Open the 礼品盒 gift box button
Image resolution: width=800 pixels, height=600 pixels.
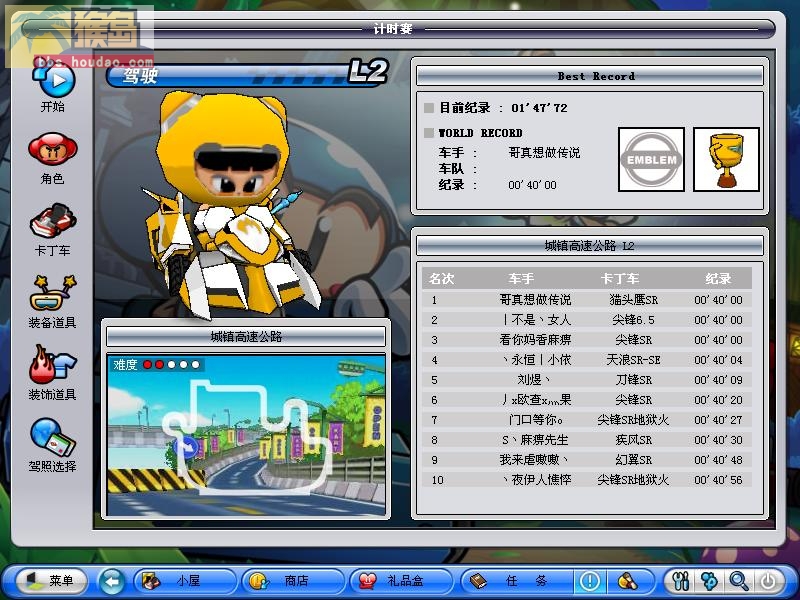tap(401, 581)
